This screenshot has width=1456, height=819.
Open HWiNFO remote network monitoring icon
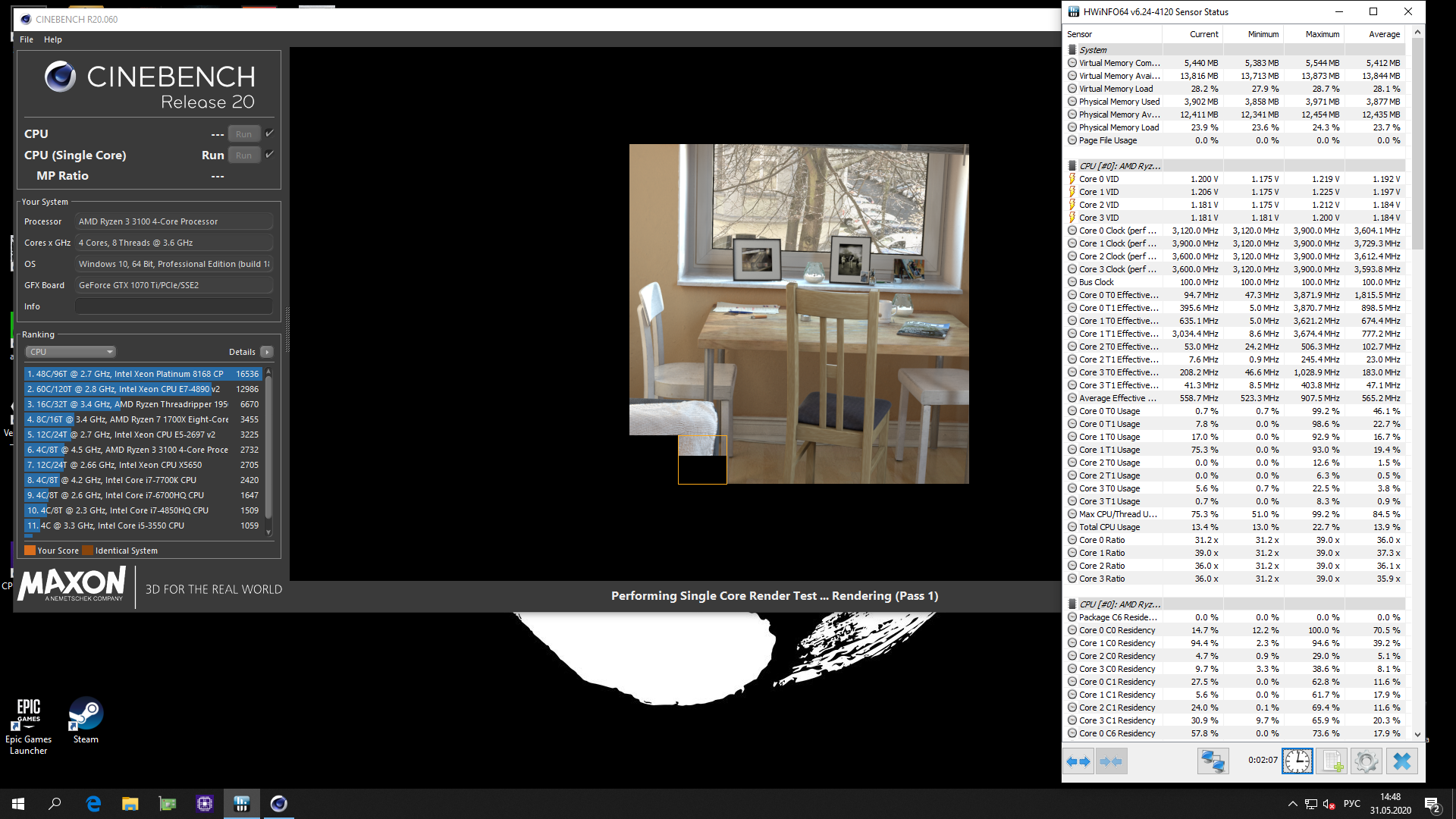pyautogui.click(x=1213, y=761)
